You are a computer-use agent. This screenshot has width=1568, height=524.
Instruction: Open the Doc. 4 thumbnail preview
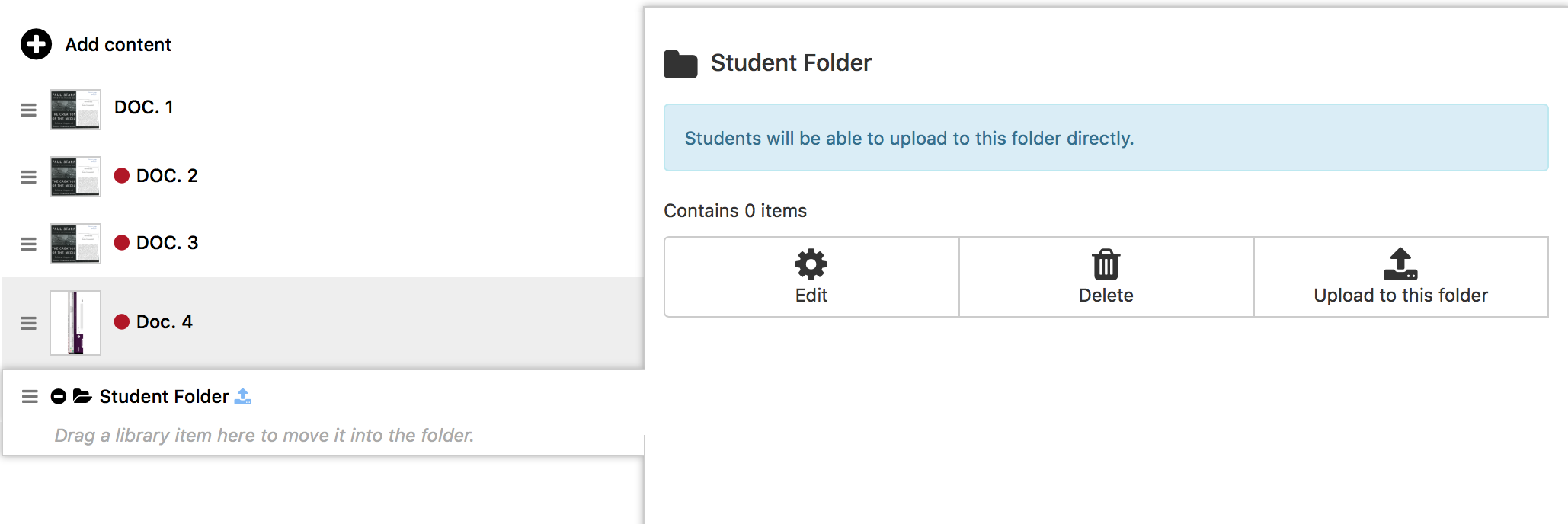75,323
